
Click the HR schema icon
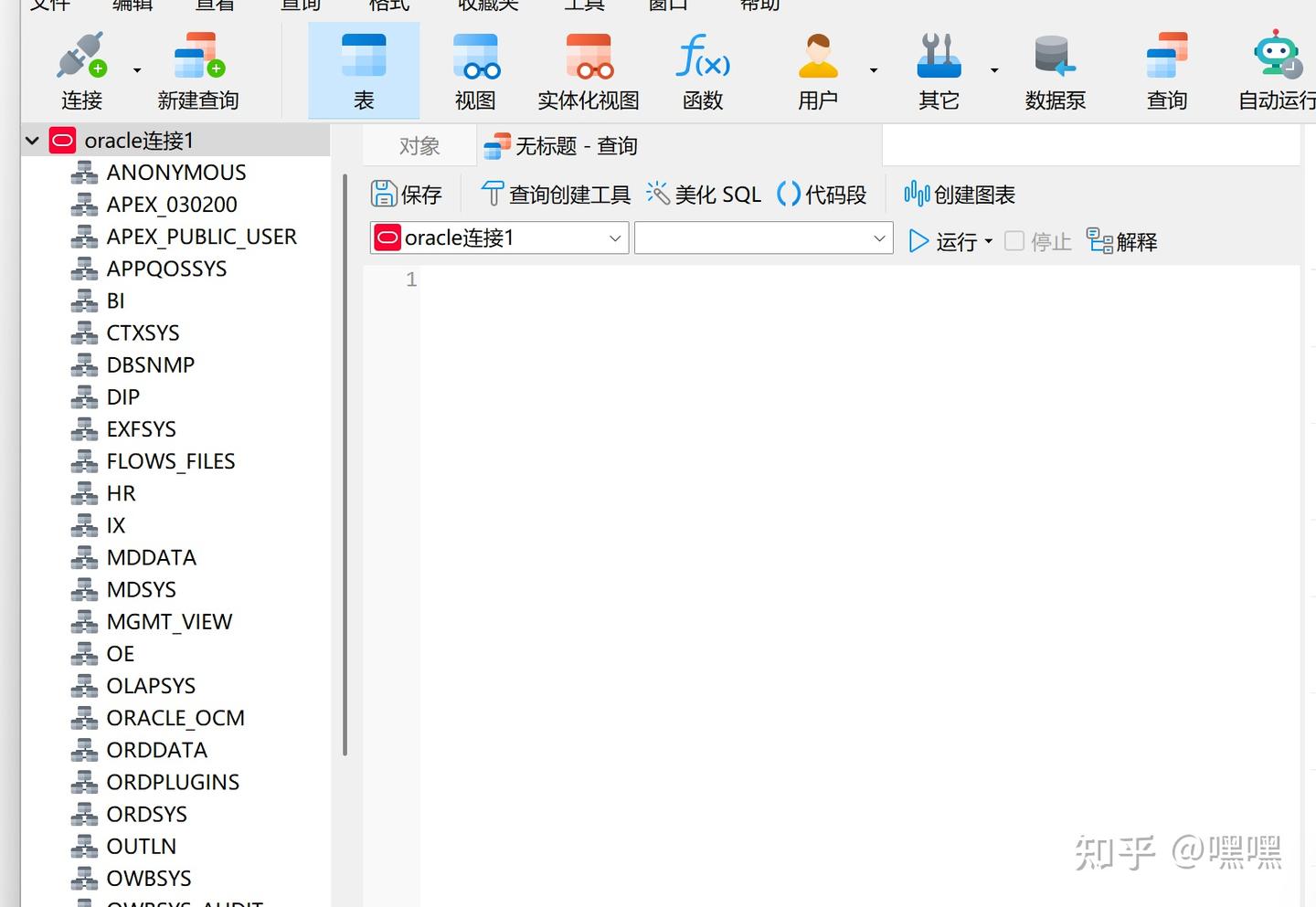coord(84,493)
